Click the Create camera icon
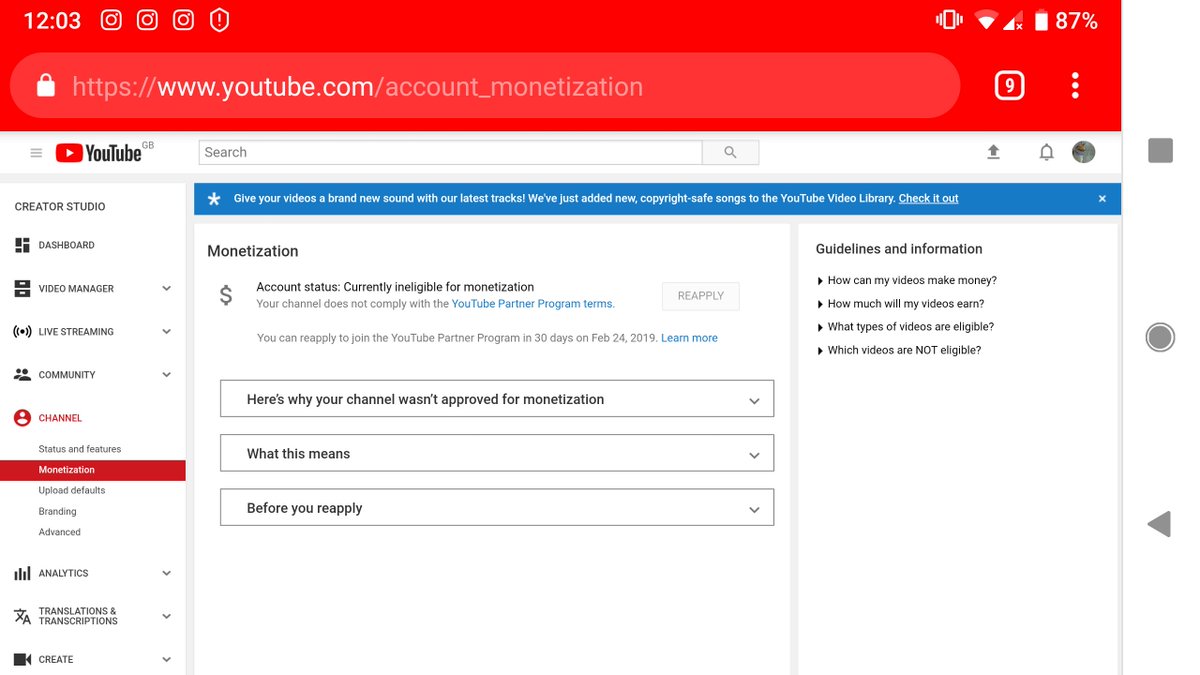Viewport: 1200px width, 675px height. pyautogui.click(x=22, y=660)
